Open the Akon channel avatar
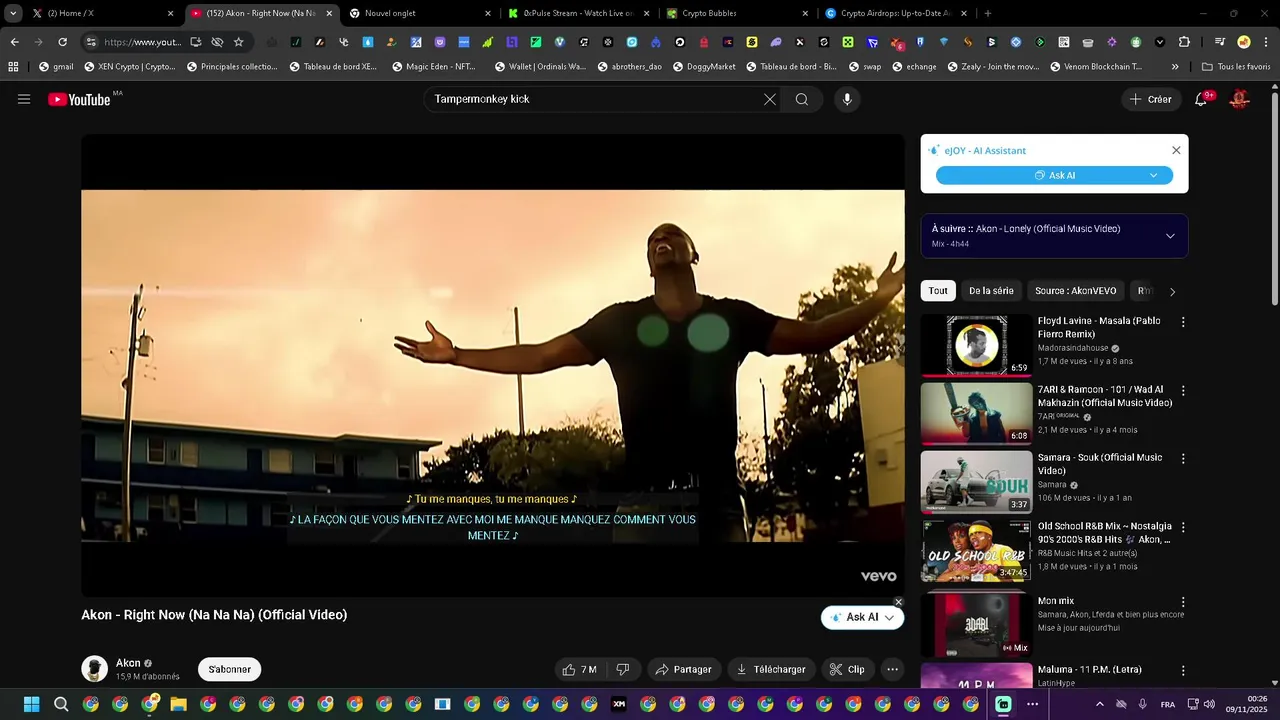Image resolution: width=1280 pixels, height=720 pixels. (94, 669)
